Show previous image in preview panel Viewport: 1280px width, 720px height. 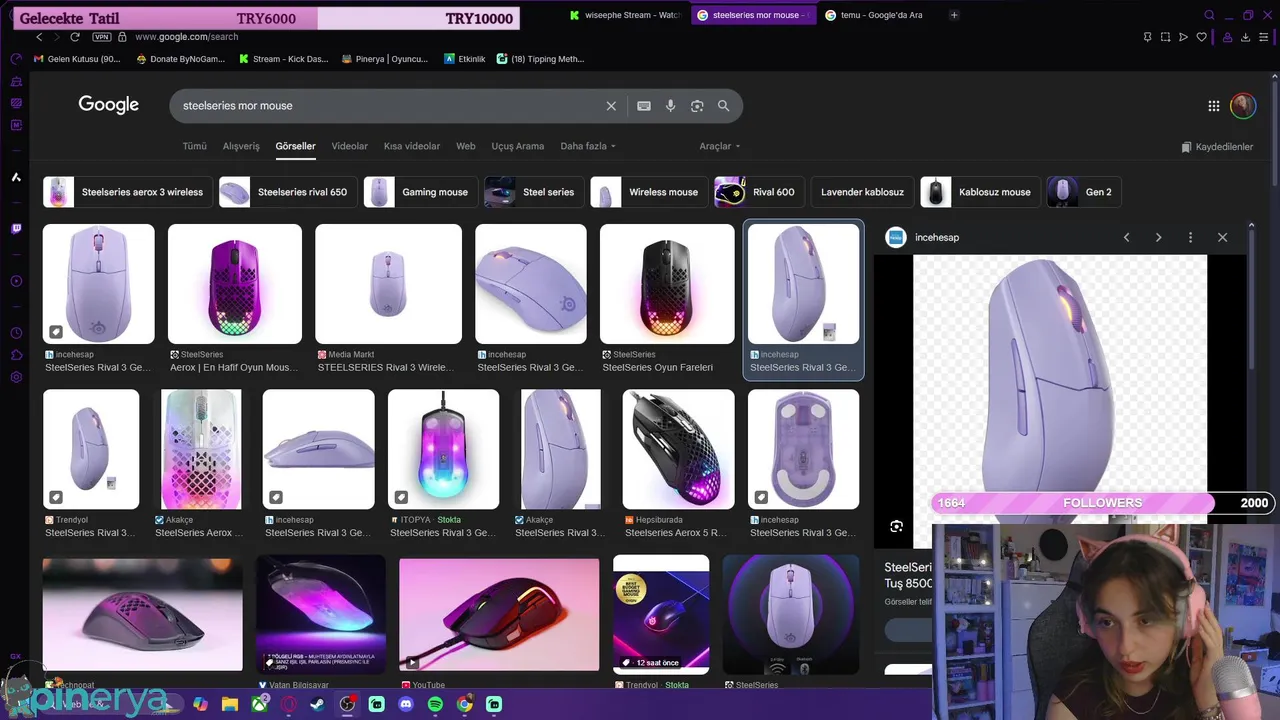(1126, 238)
